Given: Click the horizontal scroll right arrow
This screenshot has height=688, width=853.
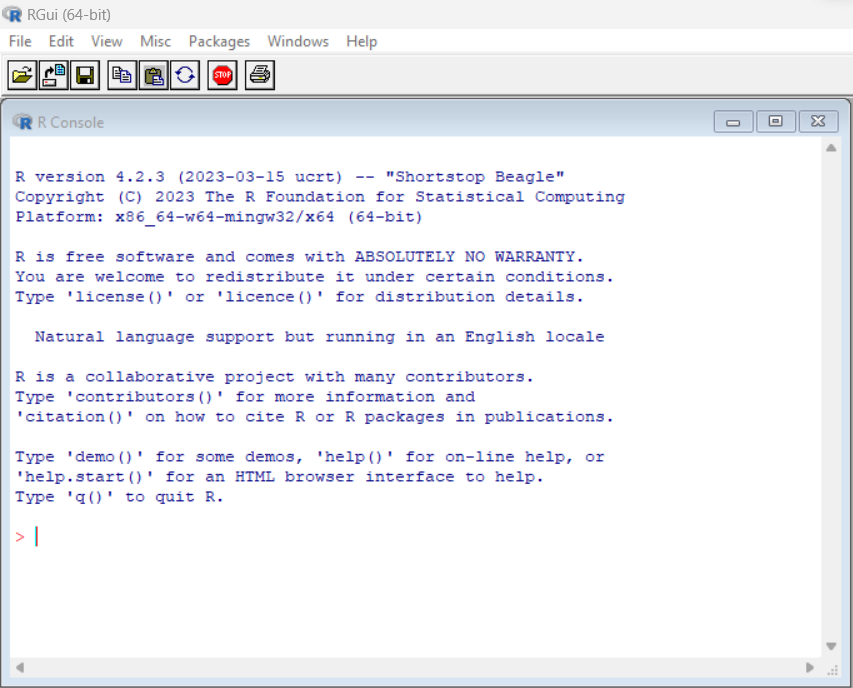Looking at the screenshot, I should point(809,667).
